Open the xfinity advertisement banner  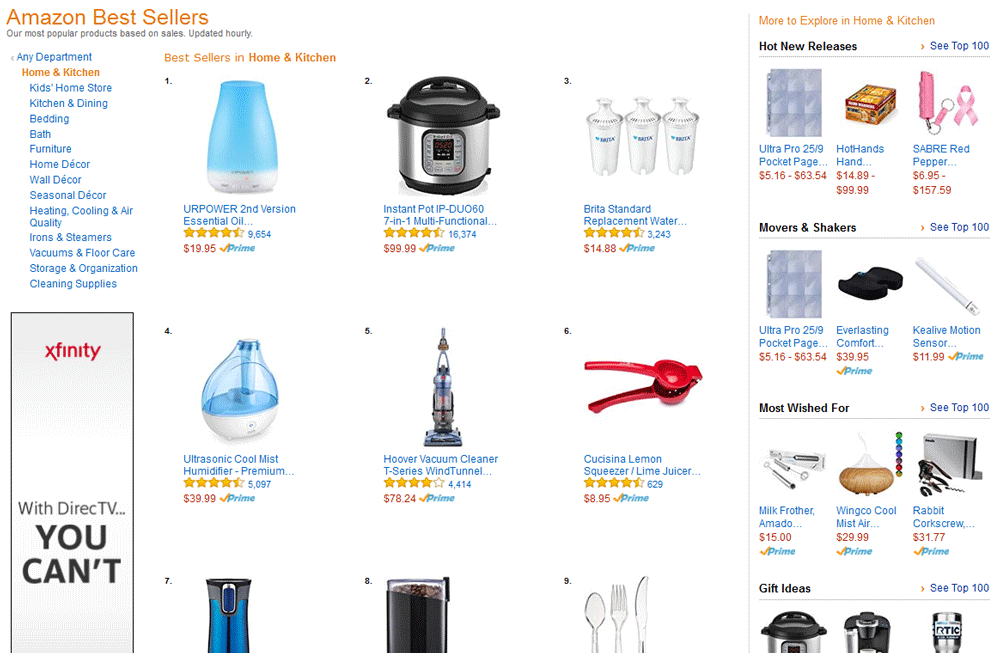click(72, 482)
